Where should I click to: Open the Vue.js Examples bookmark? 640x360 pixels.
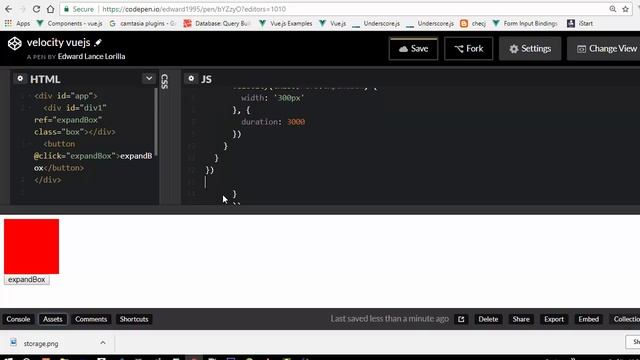286,24
